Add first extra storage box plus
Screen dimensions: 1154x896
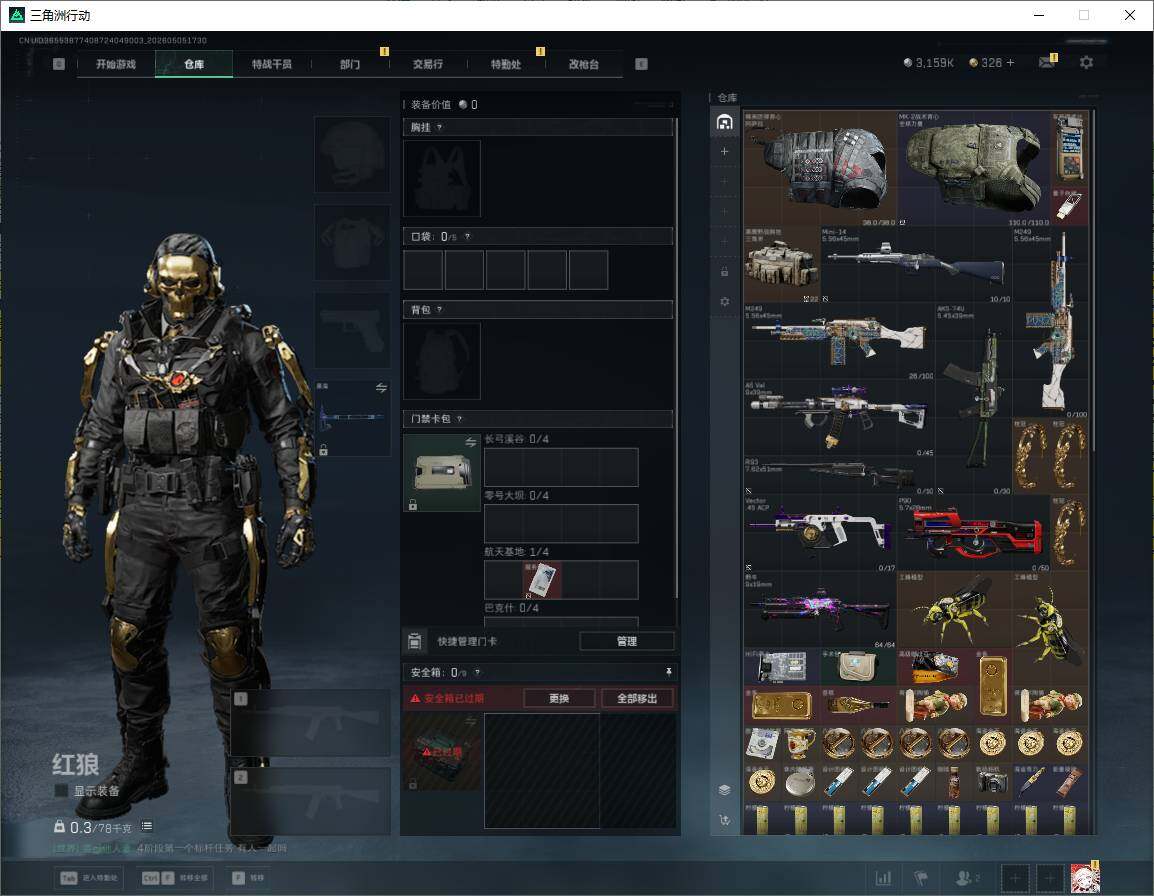[724, 151]
